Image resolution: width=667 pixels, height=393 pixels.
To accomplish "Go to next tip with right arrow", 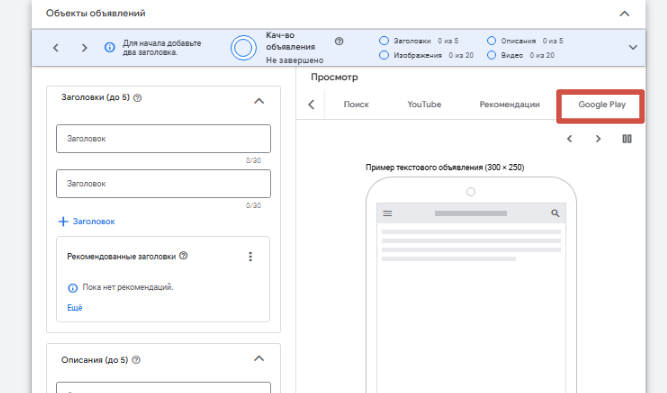I will point(84,48).
